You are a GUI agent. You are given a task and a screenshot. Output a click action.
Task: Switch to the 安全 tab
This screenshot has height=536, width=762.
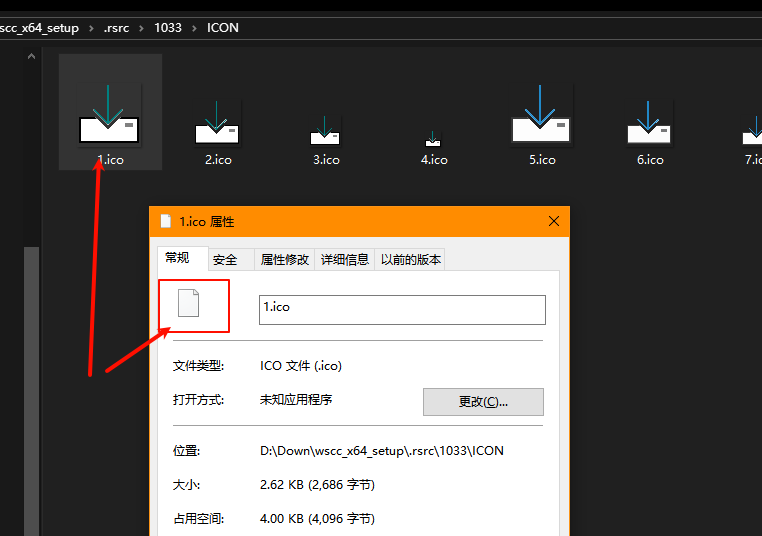226,260
